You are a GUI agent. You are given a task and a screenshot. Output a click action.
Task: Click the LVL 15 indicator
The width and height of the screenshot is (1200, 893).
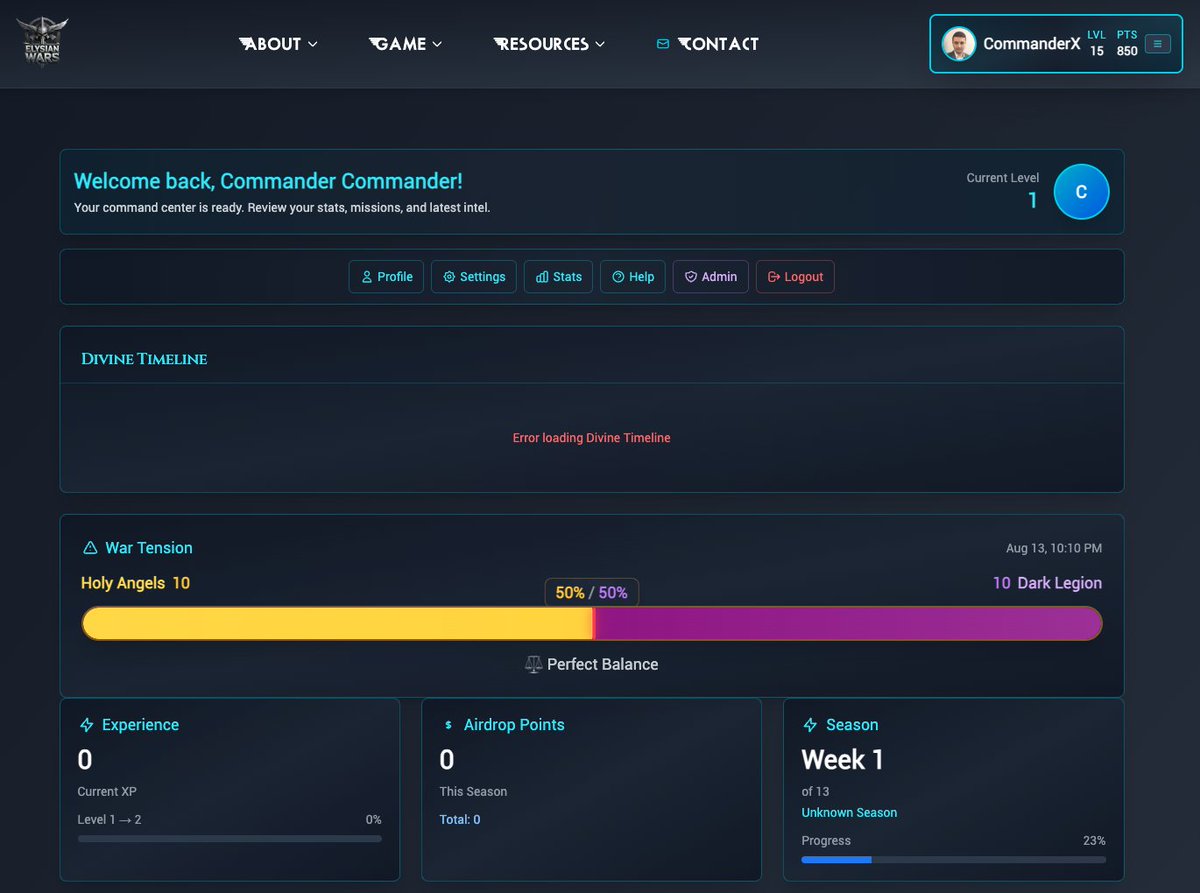[1097, 43]
